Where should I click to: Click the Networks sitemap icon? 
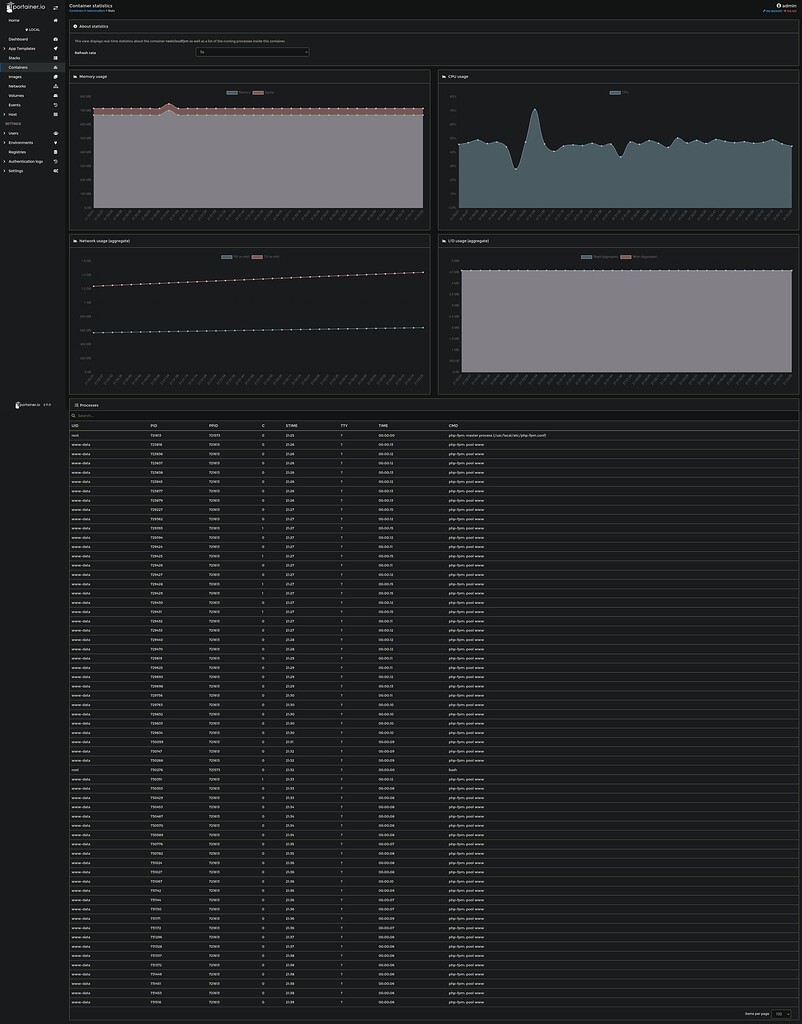(56, 86)
